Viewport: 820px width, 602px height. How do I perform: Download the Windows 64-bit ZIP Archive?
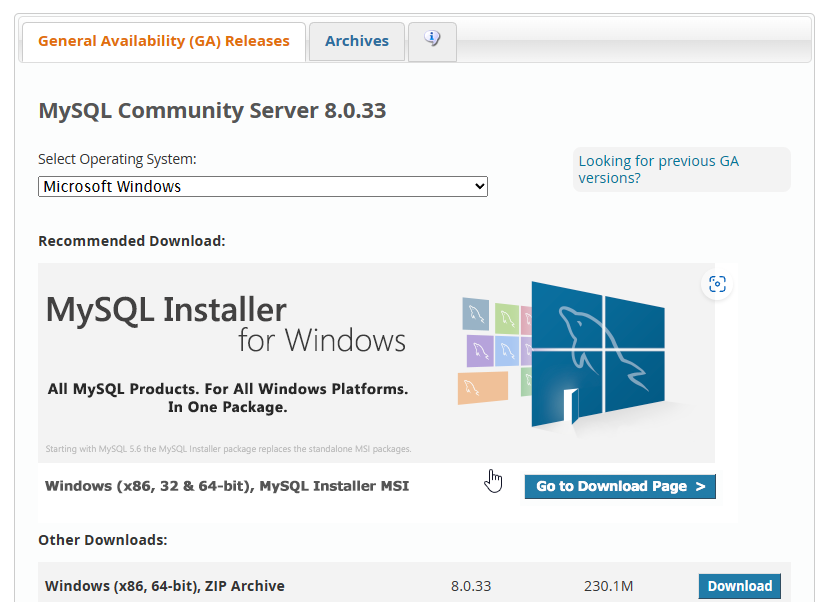(x=739, y=586)
